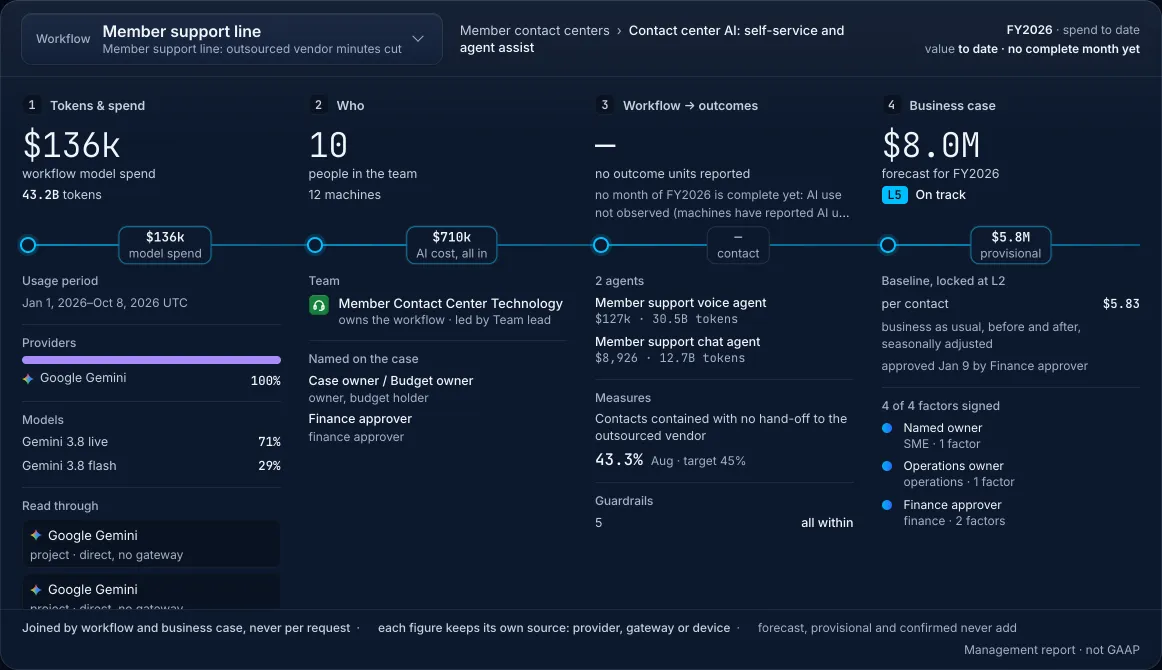1162x670 pixels.
Task: Click the $136k model spend pill
Action: pyautogui.click(x=165, y=245)
